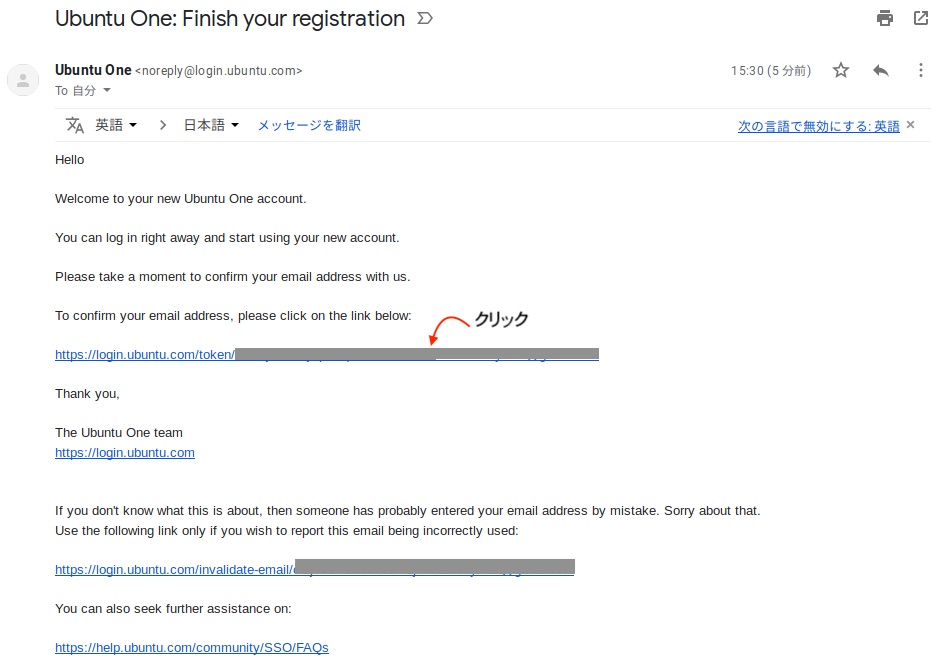Star this Ubuntu One email
Screen dimensions: 935x661
tap(841, 70)
